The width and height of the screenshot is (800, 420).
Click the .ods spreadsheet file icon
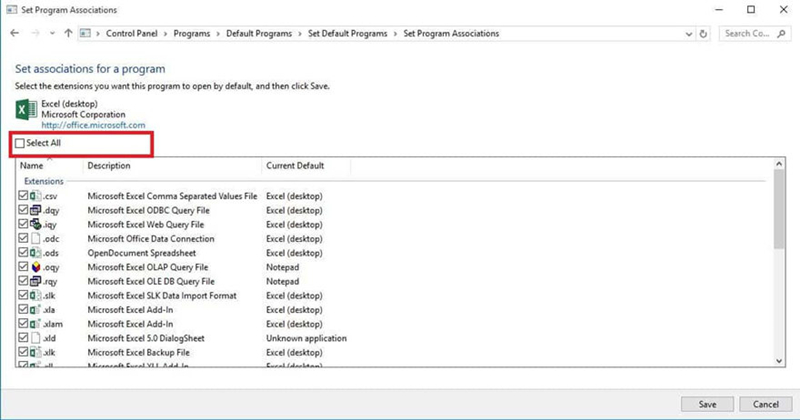[37, 253]
